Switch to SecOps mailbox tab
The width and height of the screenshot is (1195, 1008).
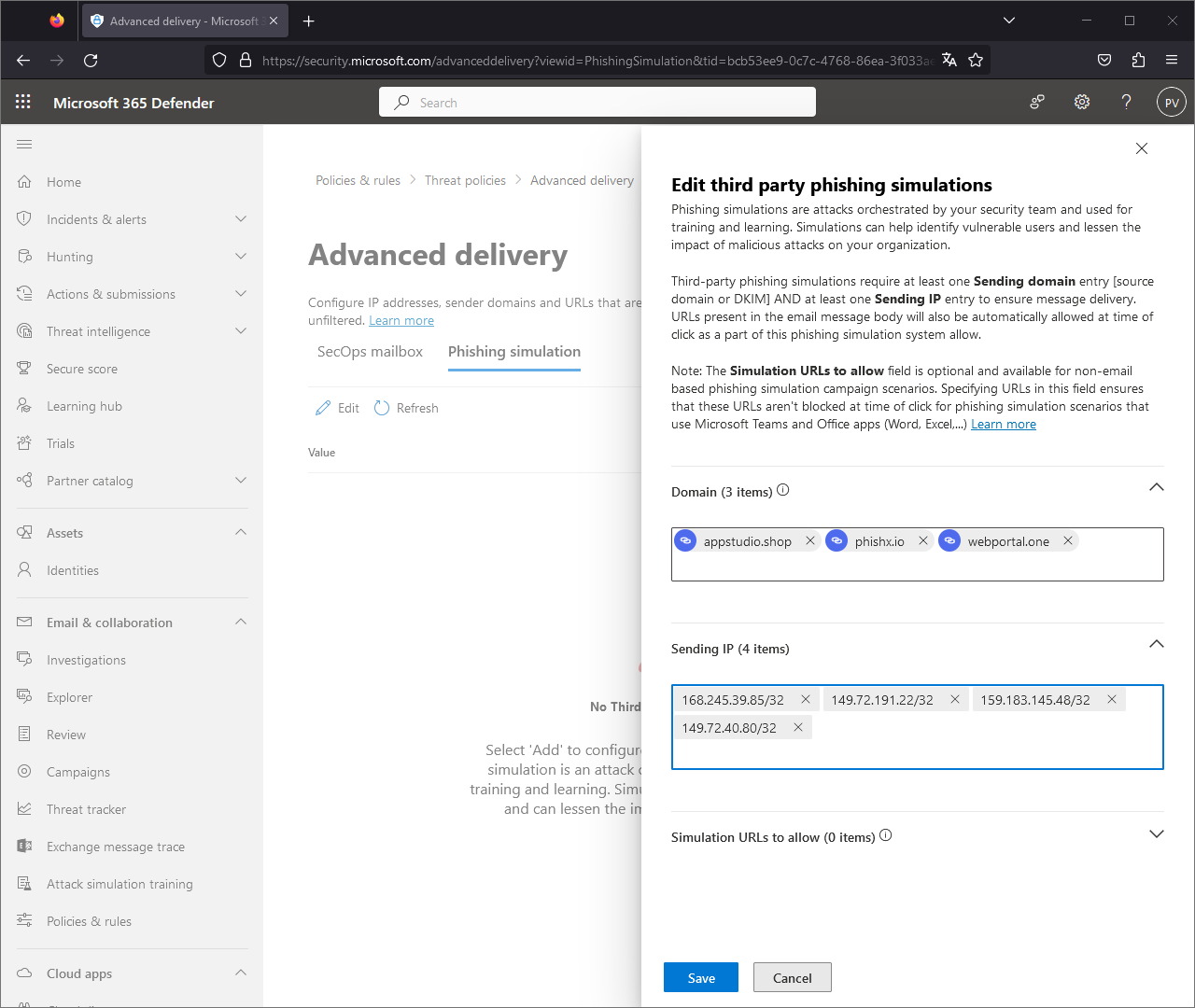click(x=370, y=352)
